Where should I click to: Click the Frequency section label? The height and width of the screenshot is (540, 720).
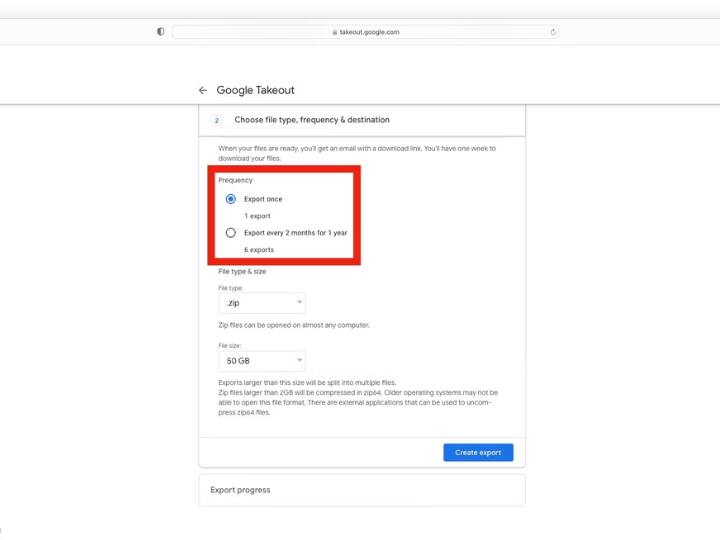235,180
